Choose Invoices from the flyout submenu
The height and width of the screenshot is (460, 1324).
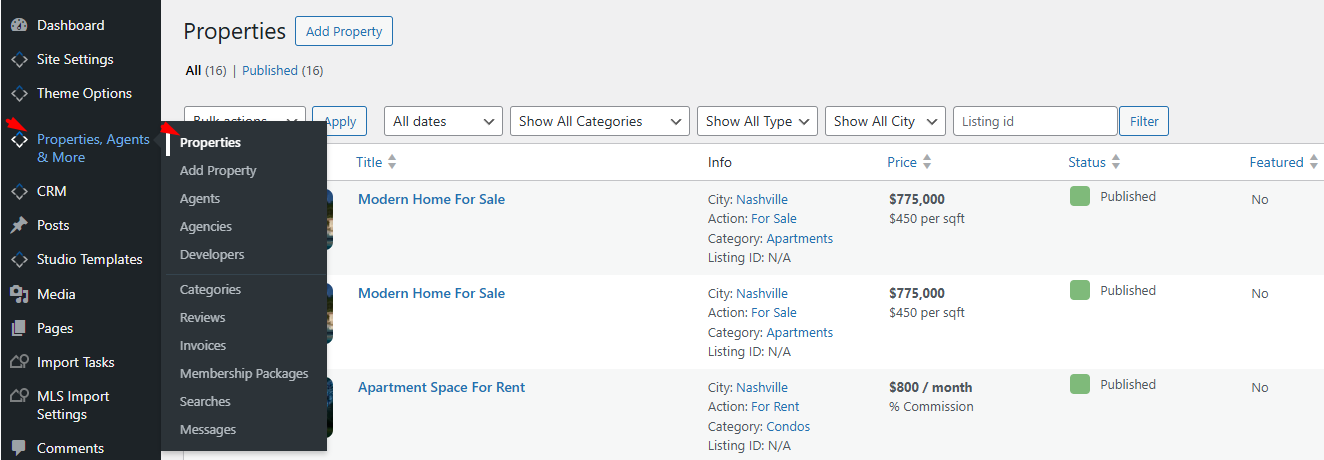[203, 346]
